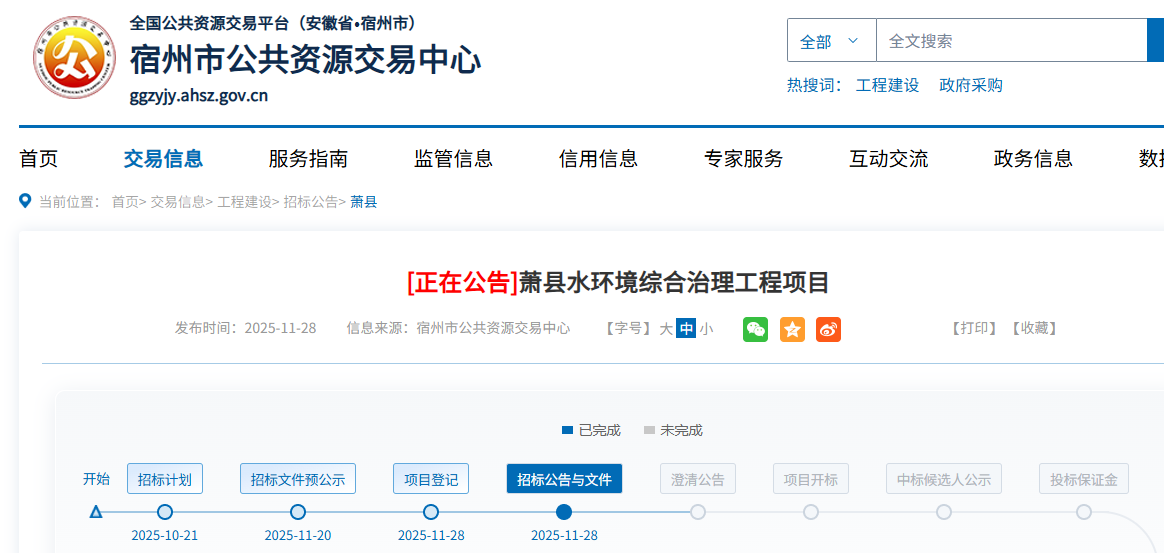Image resolution: width=1164 pixels, height=553 pixels.
Task: Click the 全文搜索 search input field
Action: (1010, 41)
